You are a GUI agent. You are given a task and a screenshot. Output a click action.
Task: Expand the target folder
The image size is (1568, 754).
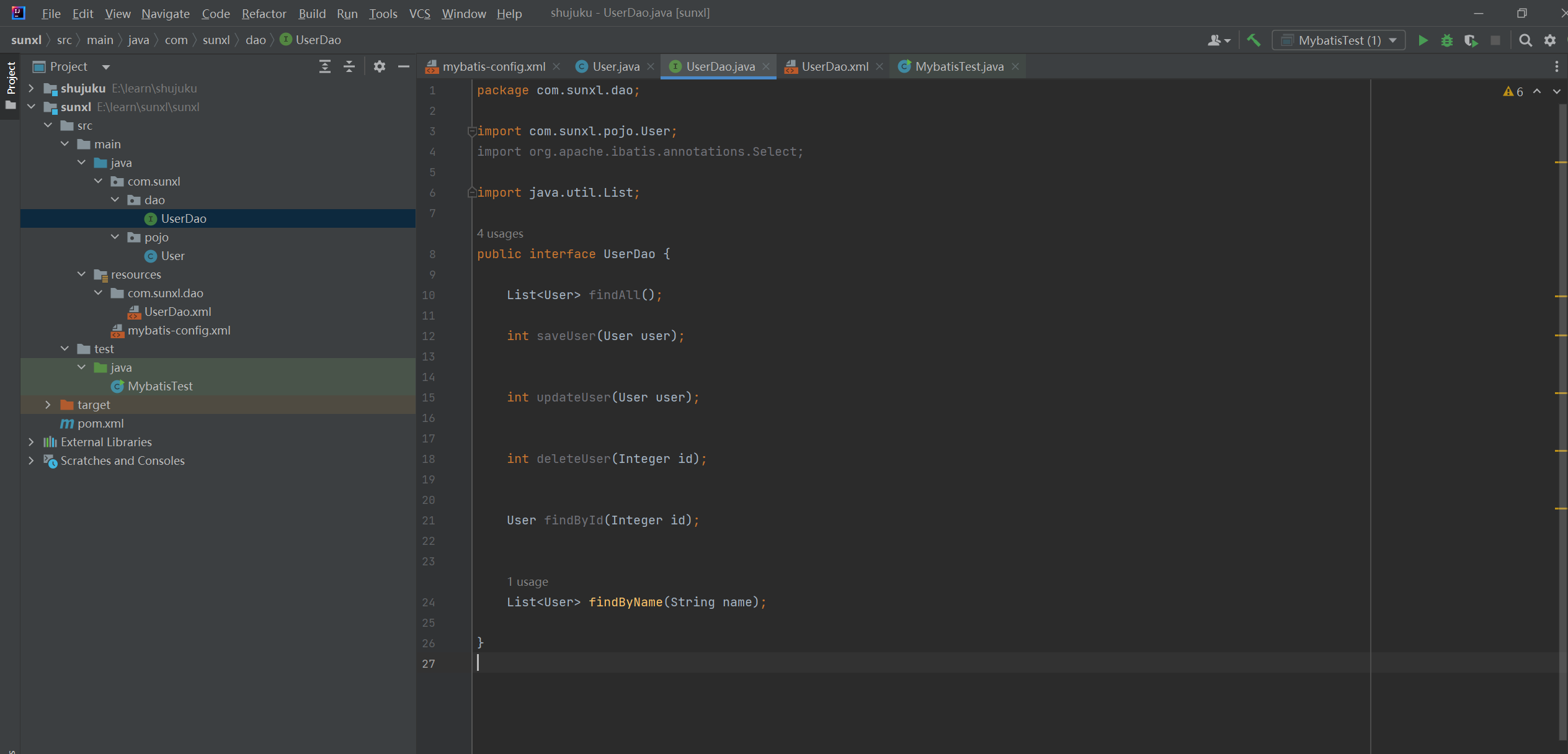(x=48, y=405)
